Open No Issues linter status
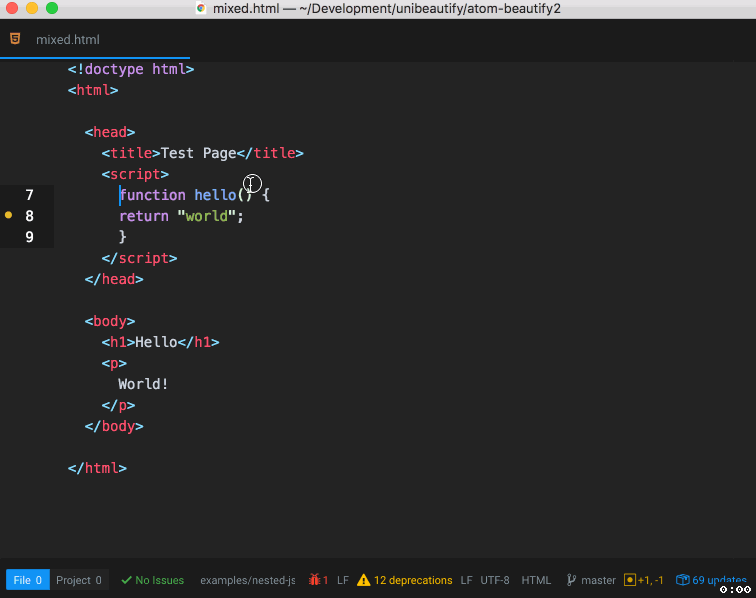 coord(152,580)
